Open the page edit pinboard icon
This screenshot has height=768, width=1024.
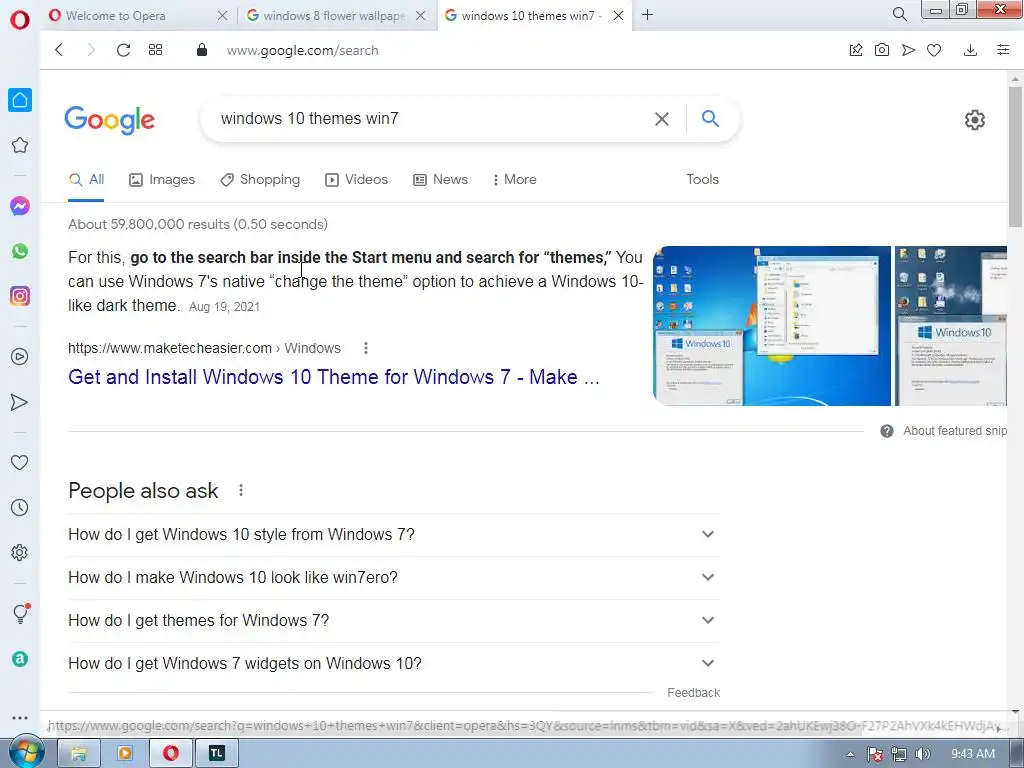click(x=856, y=50)
